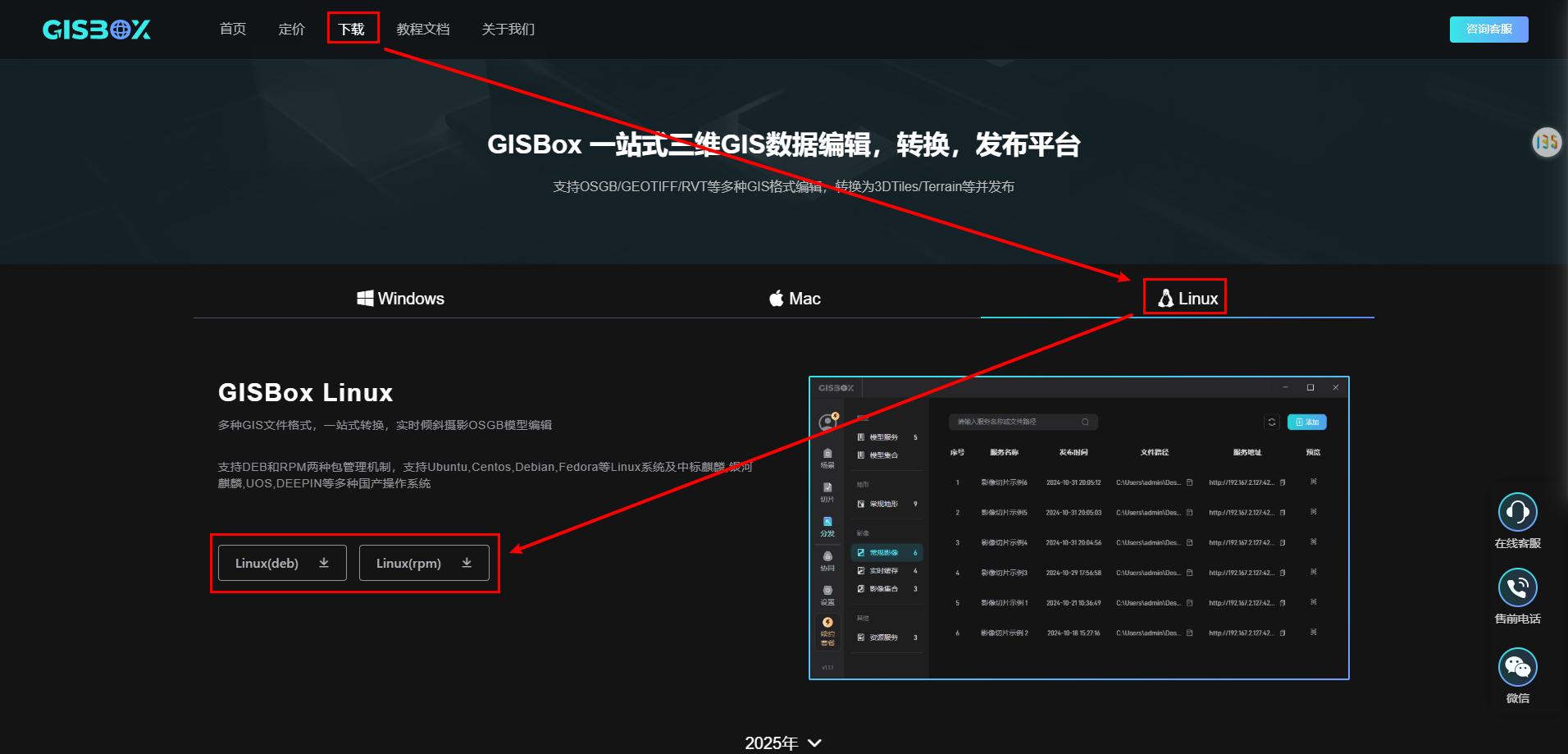Open the 关于我们 nav item
Image resolution: width=1568 pixels, height=754 pixels.
tap(508, 29)
